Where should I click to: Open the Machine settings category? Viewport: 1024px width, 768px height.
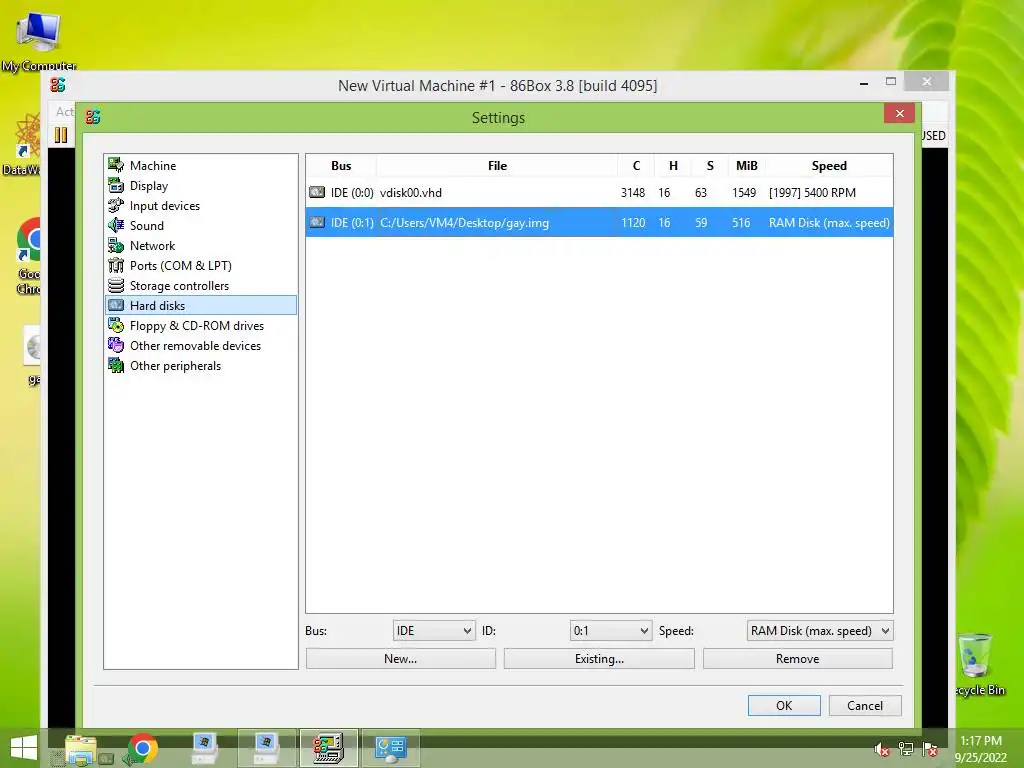click(x=153, y=165)
